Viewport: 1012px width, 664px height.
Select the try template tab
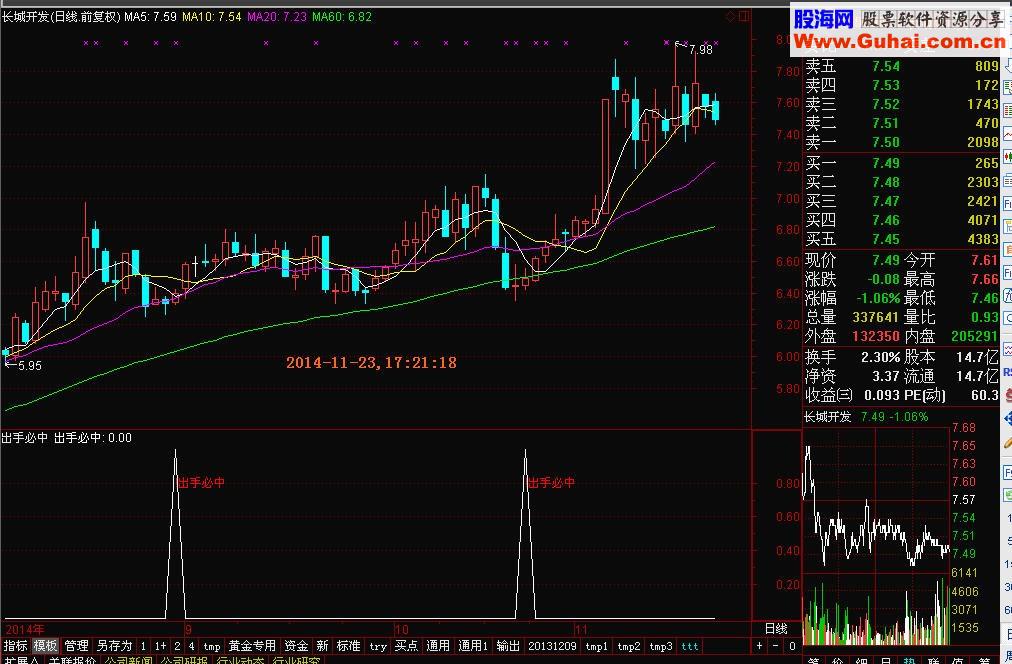[378, 646]
